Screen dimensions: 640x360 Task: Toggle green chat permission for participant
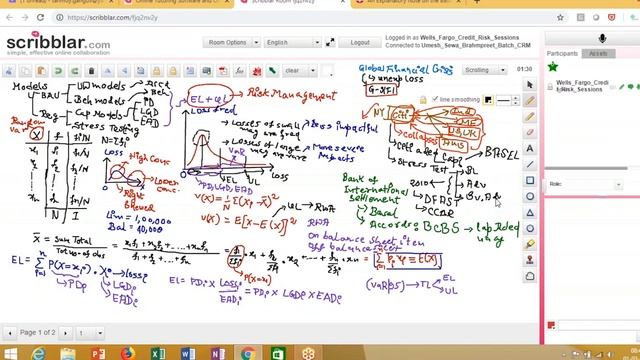(x=631, y=87)
